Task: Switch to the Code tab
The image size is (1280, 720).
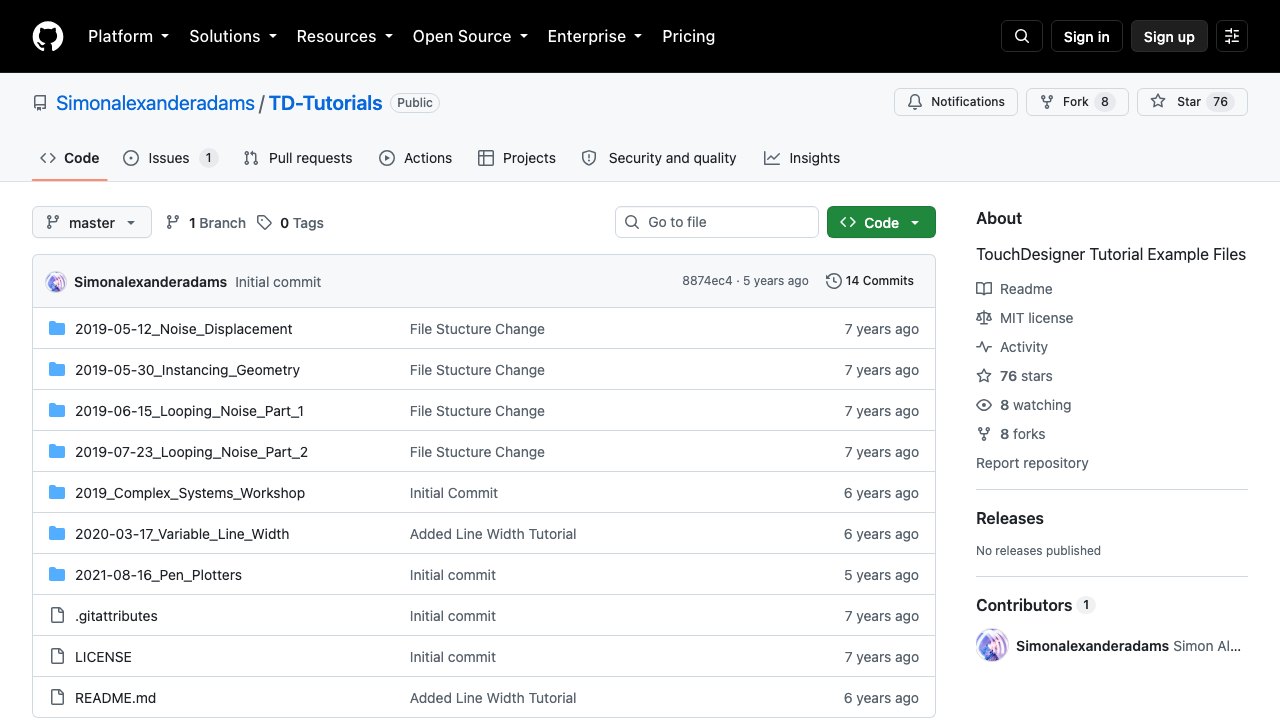Action: pos(69,158)
